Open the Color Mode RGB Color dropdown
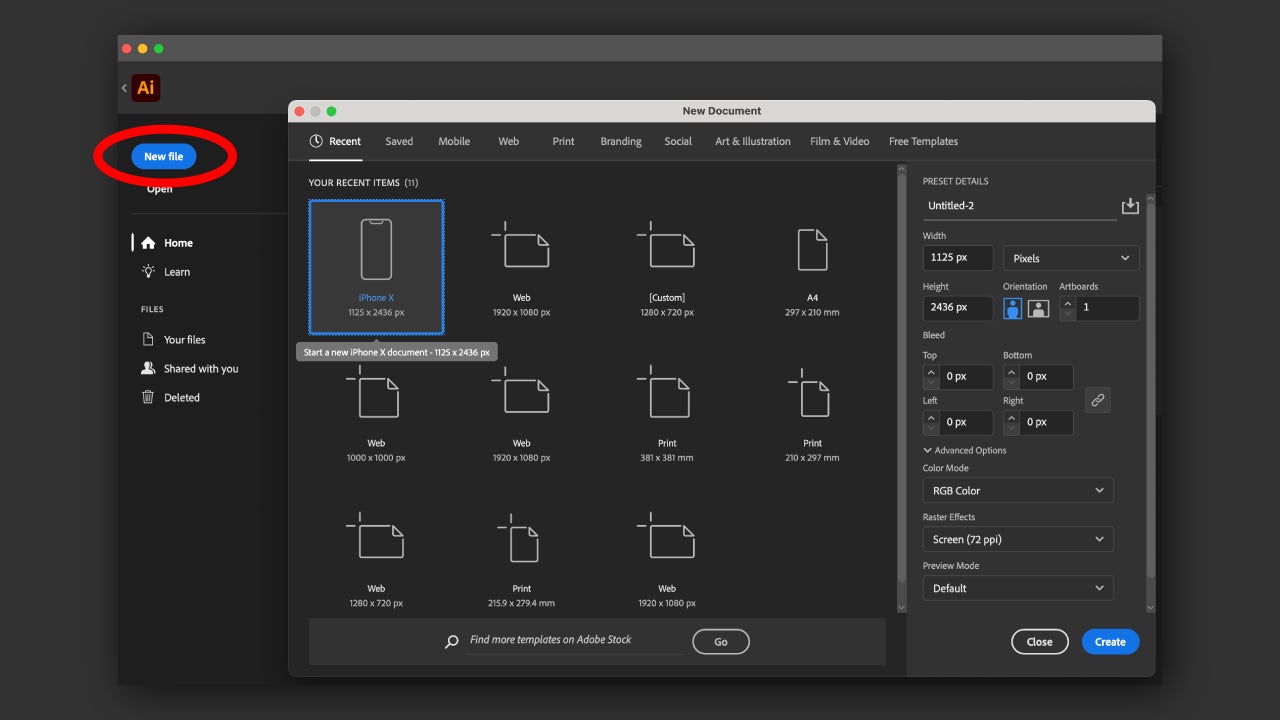This screenshot has height=720, width=1280. pyautogui.click(x=1018, y=490)
